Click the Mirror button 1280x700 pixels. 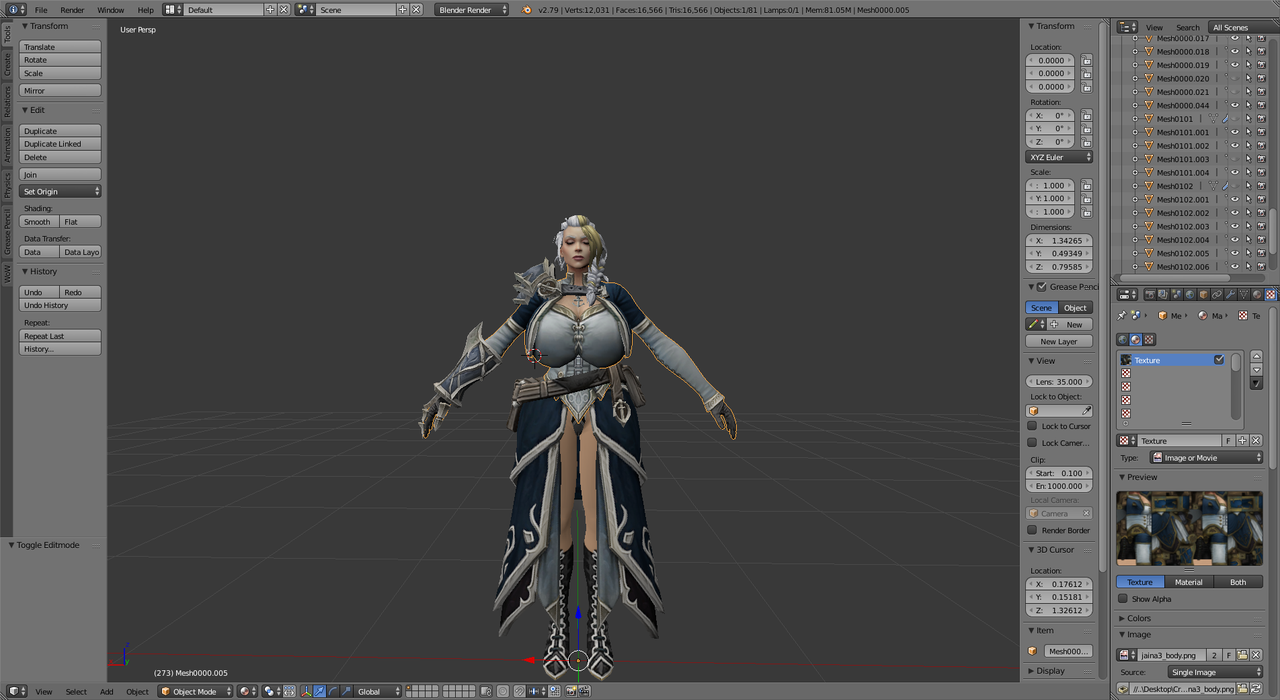(60, 91)
